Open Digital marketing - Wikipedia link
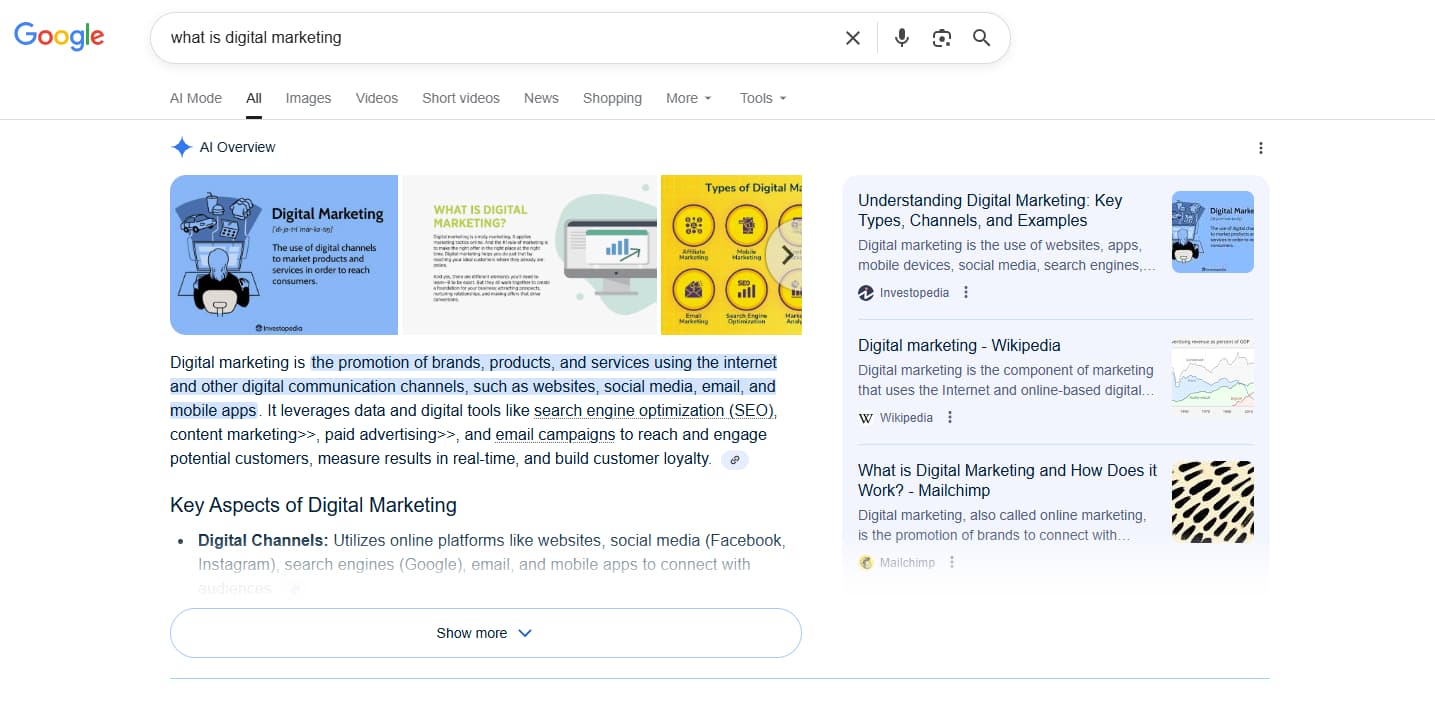Screen dimensions: 1435x707 [x=959, y=345]
